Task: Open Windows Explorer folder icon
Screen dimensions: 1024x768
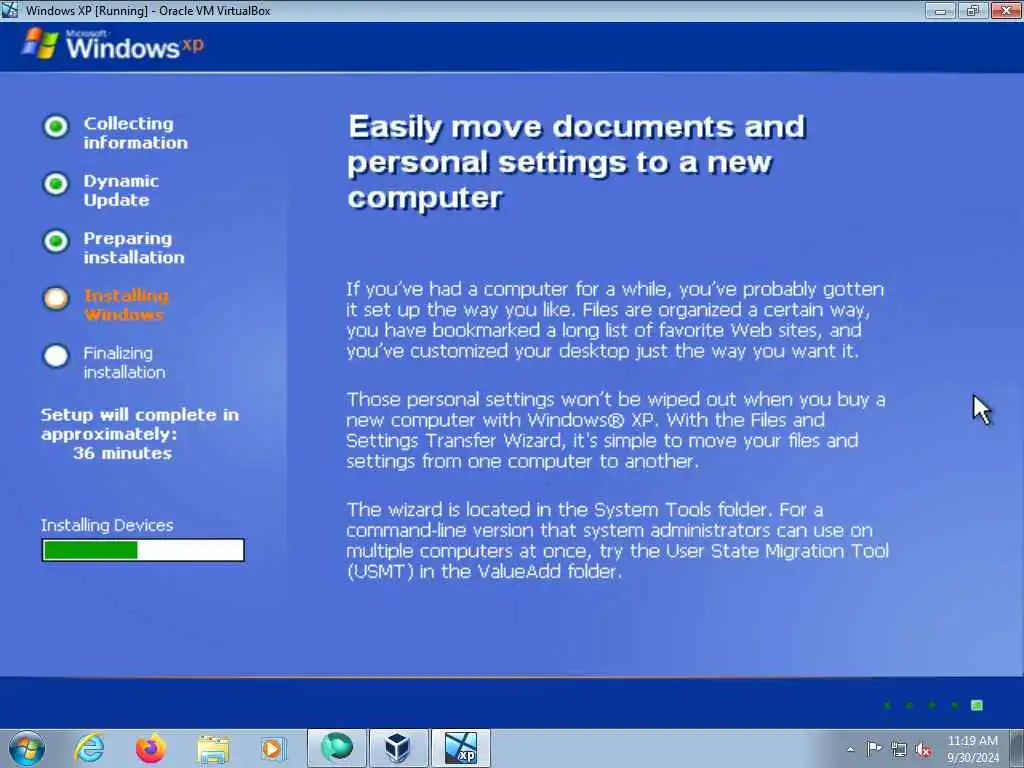Action: click(213, 748)
